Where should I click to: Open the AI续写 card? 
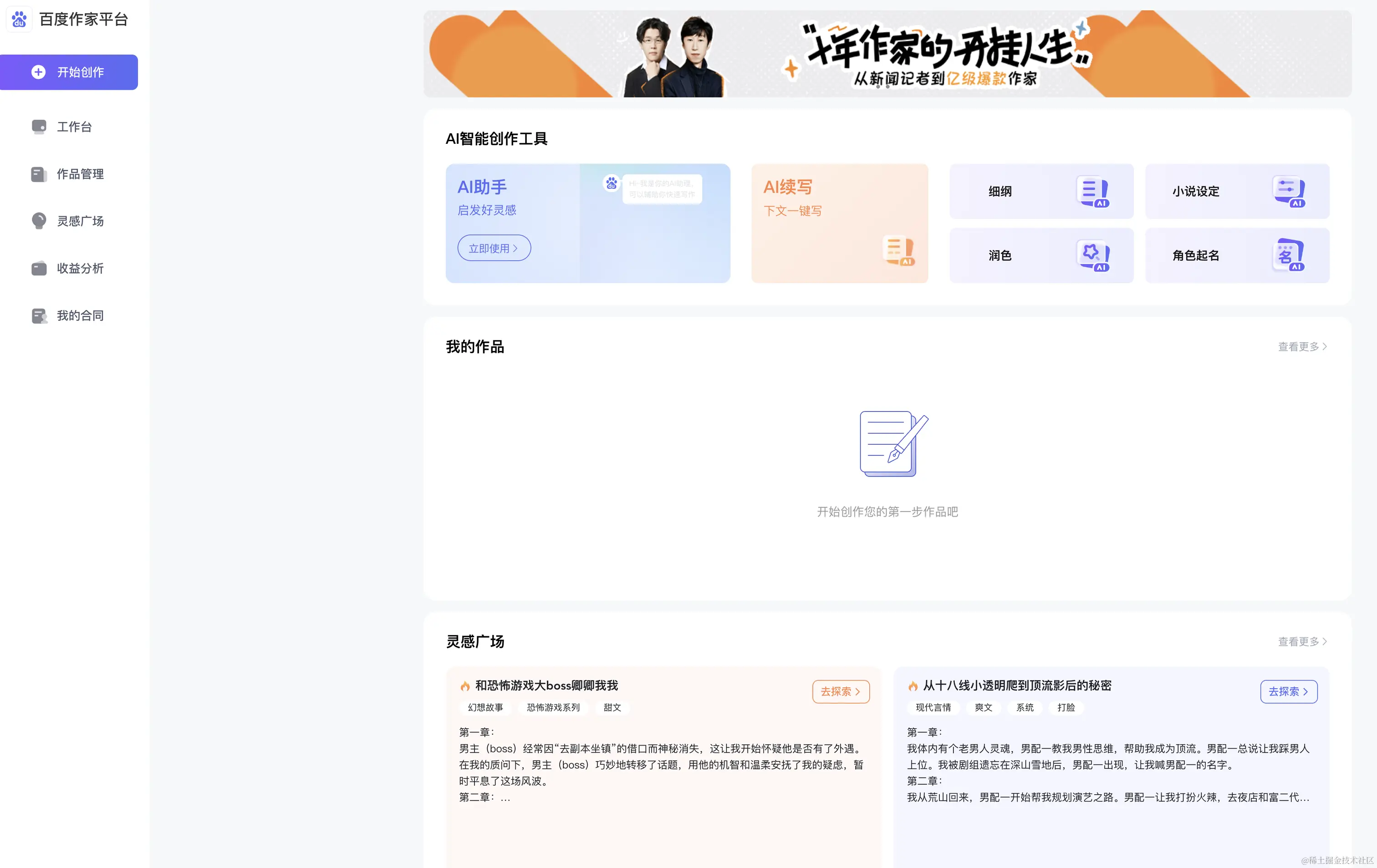point(839,223)
